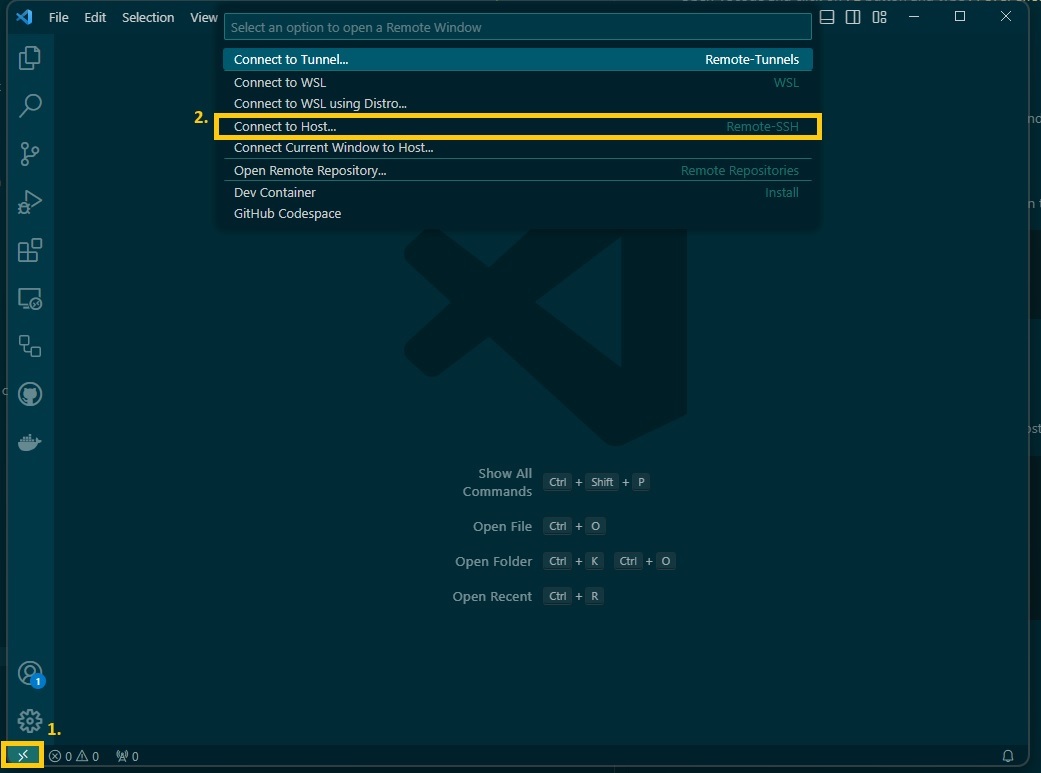Open the Selection menu
Image resolution: width=1041 pixels, height=773 pixels.
point(148,18)
